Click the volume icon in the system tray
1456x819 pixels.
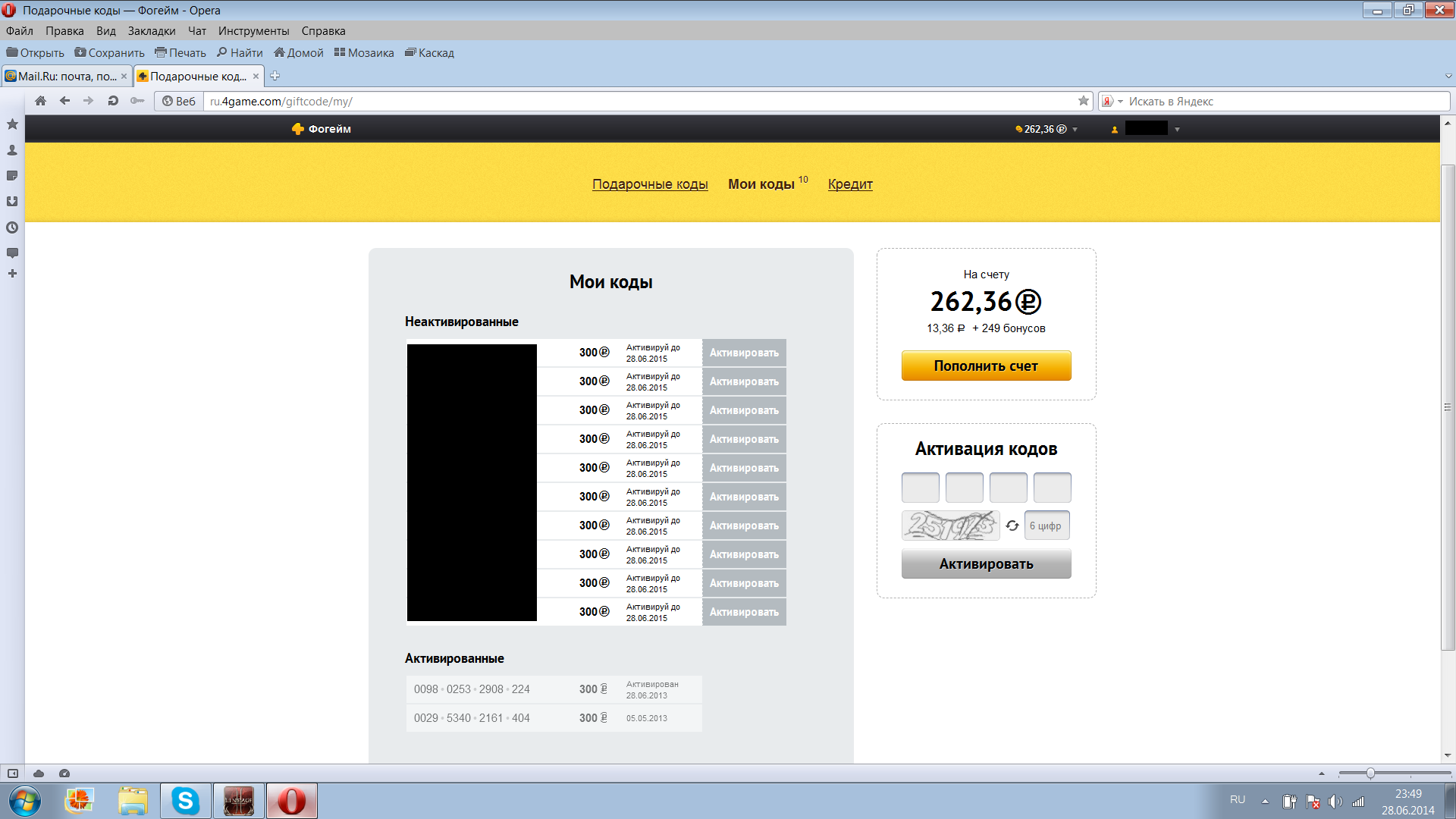coord(1335,802)
